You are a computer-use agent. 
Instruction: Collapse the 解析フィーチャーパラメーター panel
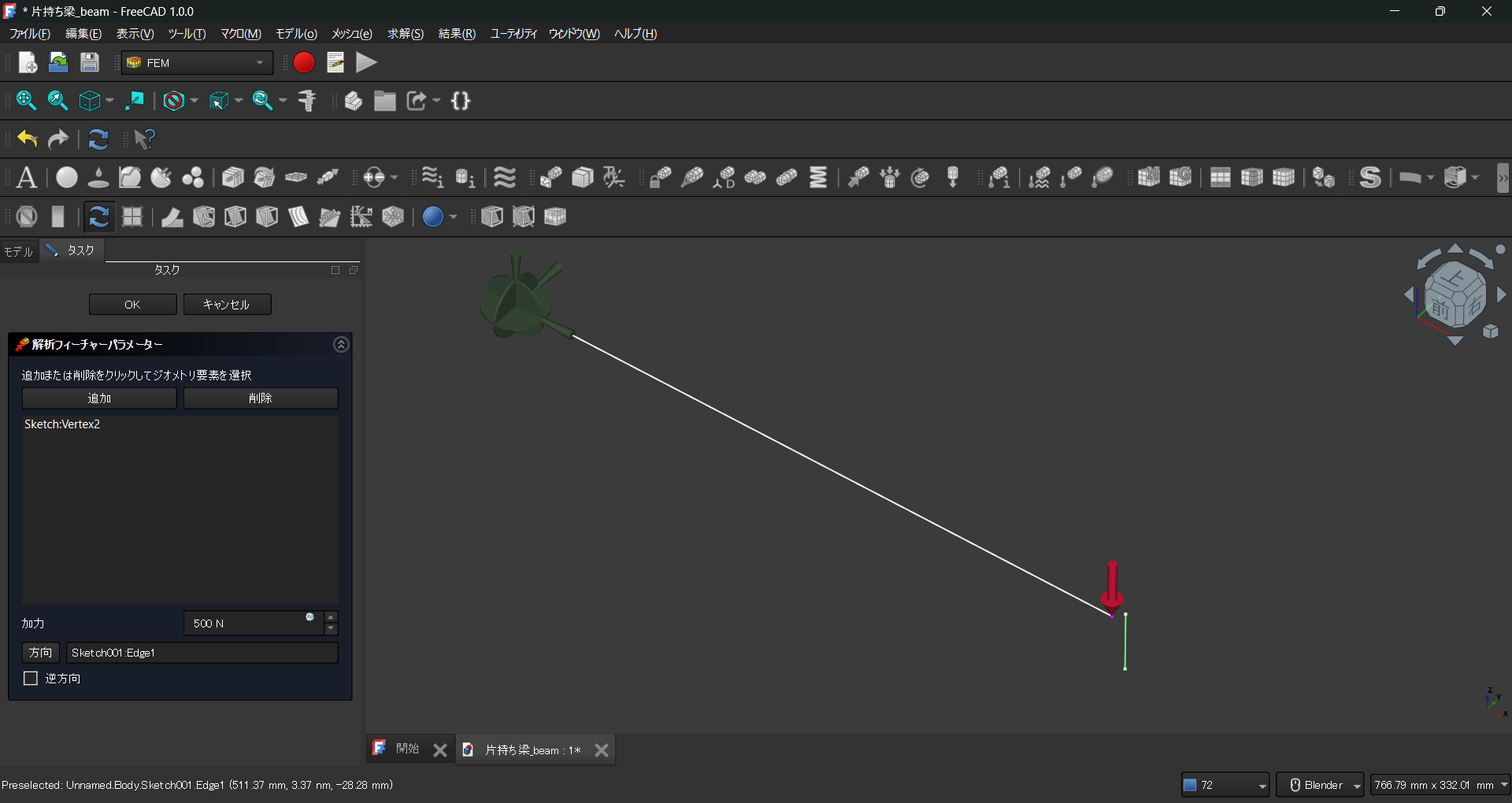(341, 345)
